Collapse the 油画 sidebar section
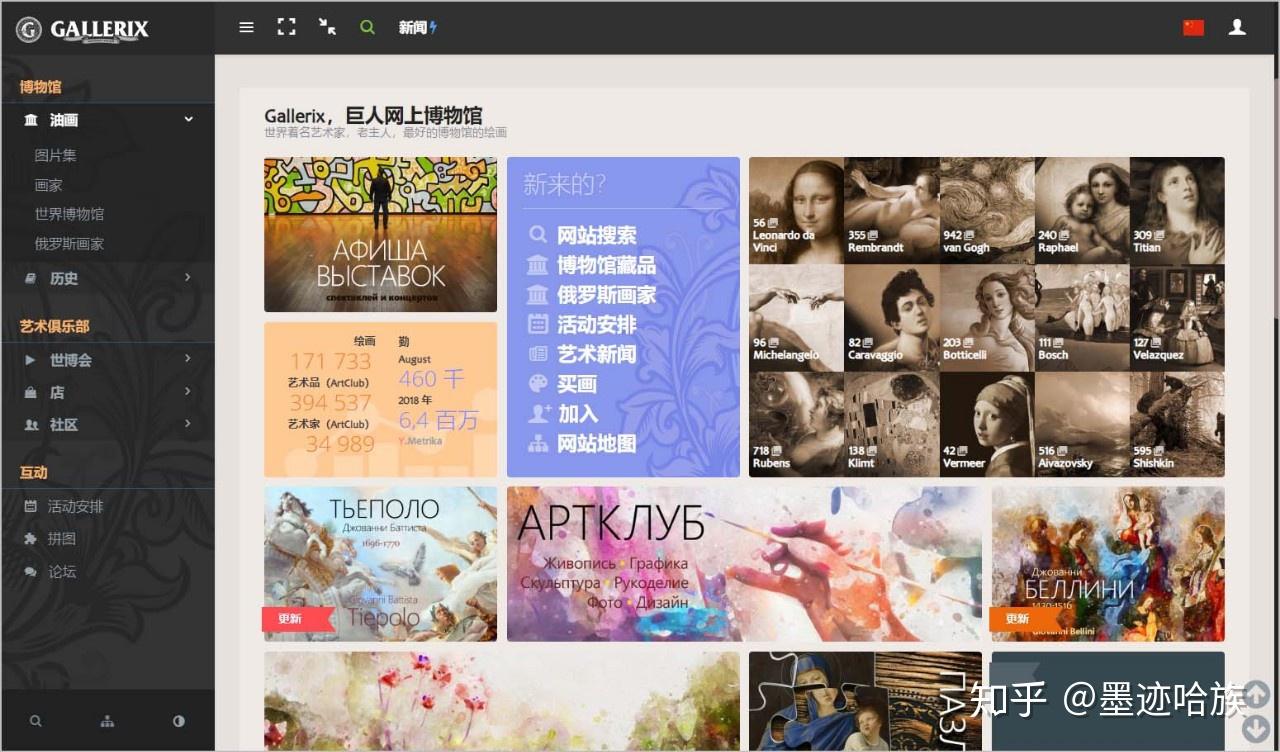 pyautogui.click(x=107, y=120)
